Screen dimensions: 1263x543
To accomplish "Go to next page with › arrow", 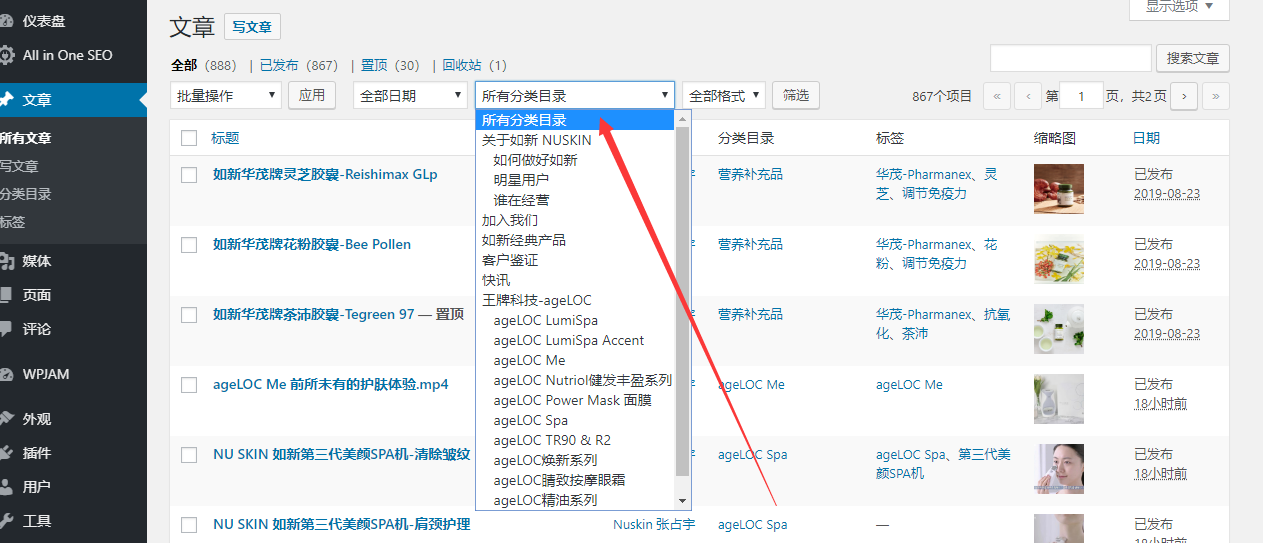I will pyautogui.click(x=1184, y=96).
